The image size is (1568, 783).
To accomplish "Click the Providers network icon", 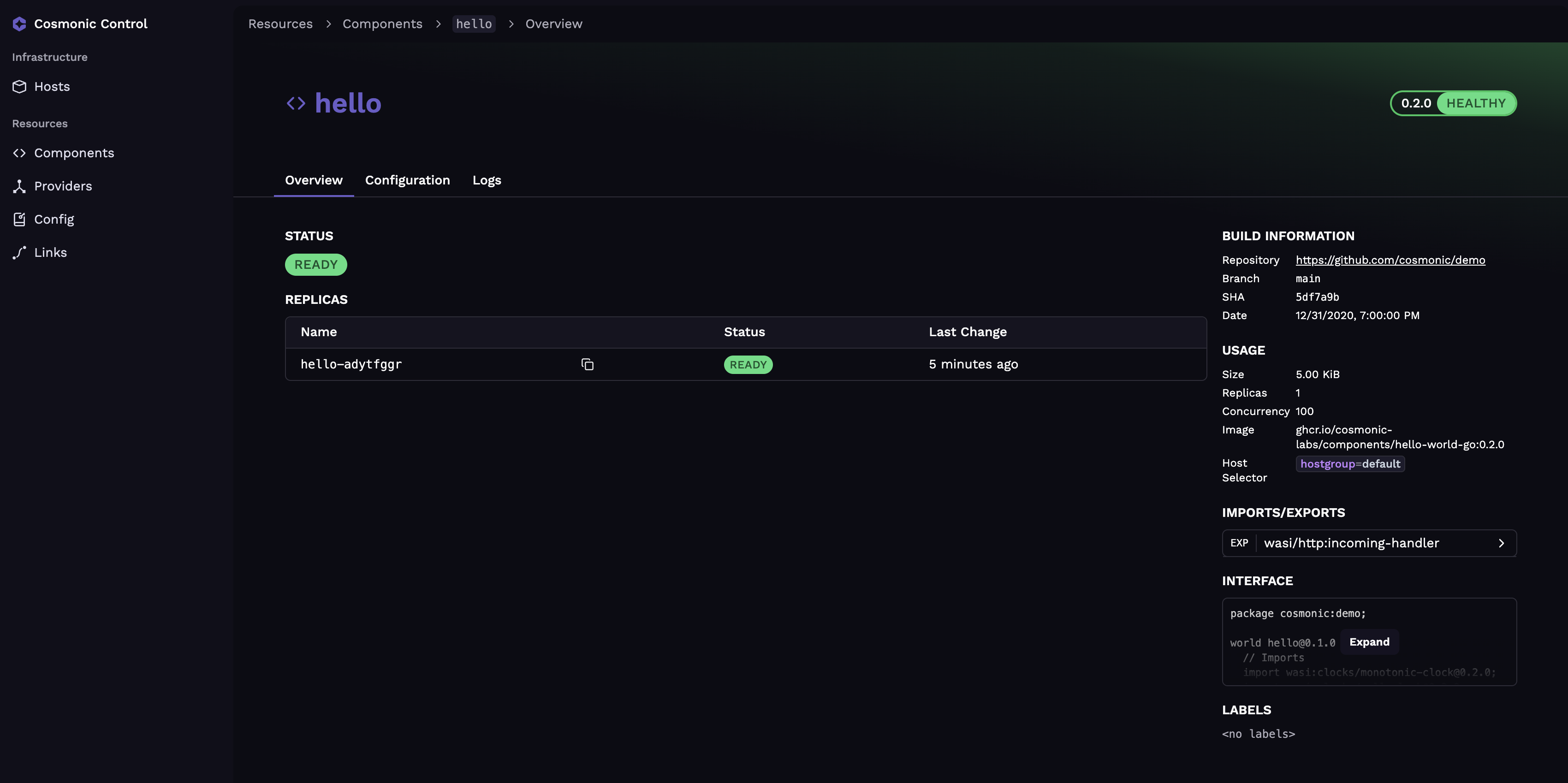I will (19, 186).
